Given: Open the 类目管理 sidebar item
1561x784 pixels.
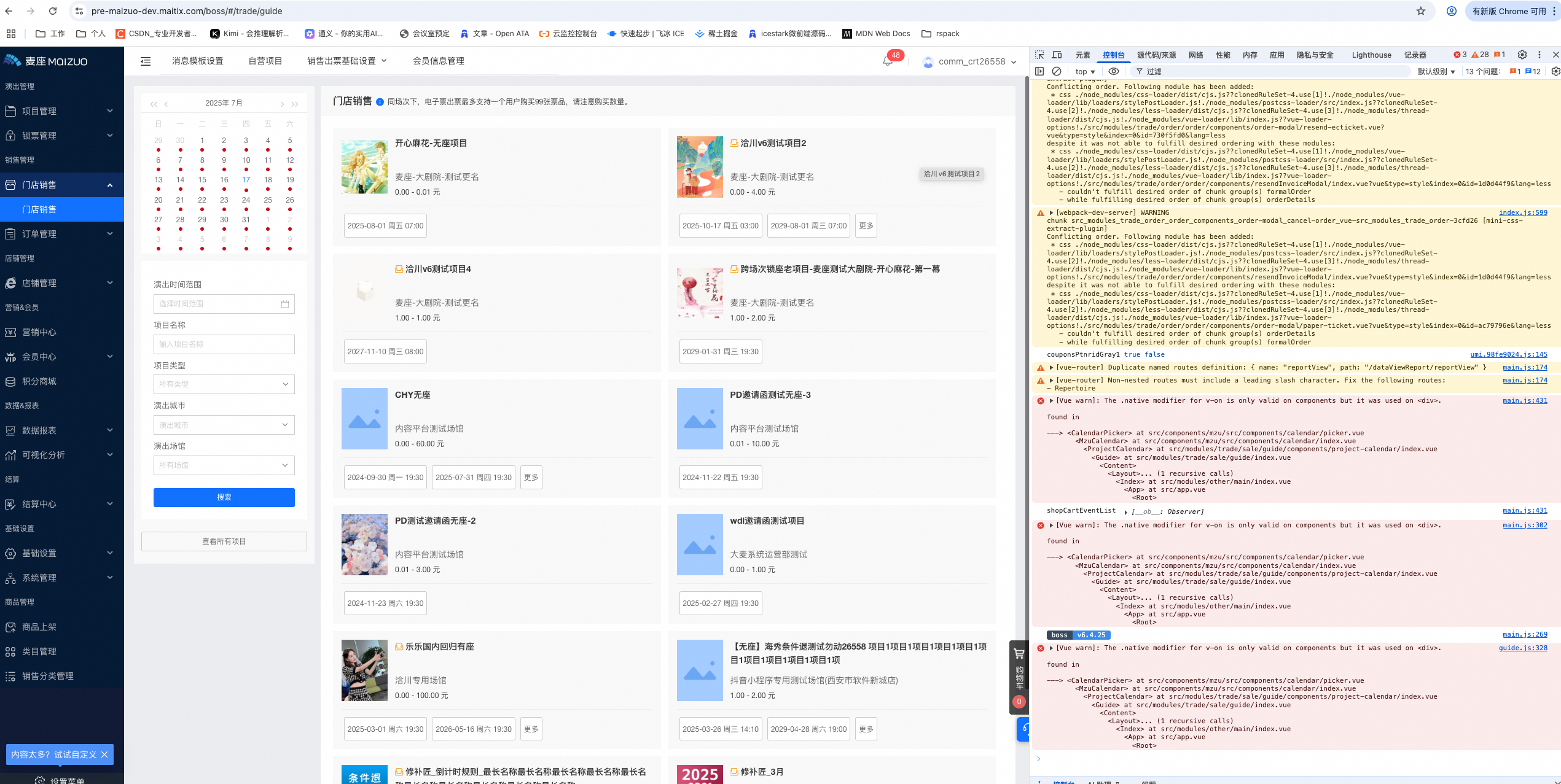Looking at the screenshot, I should pyautogui.click(x=61, y=651).
